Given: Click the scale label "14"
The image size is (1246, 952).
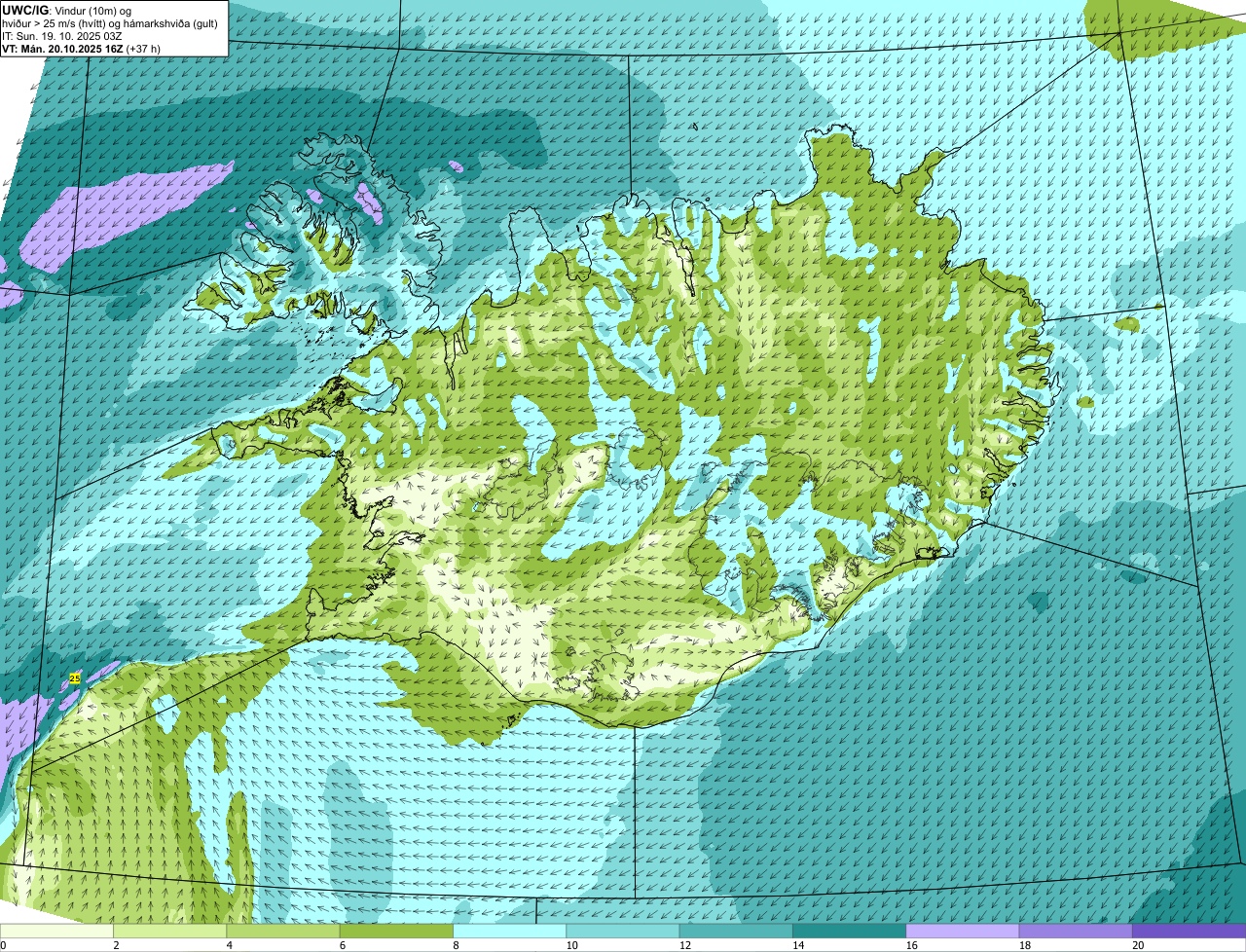Looking at the screenshot, I should coord(798,945).
